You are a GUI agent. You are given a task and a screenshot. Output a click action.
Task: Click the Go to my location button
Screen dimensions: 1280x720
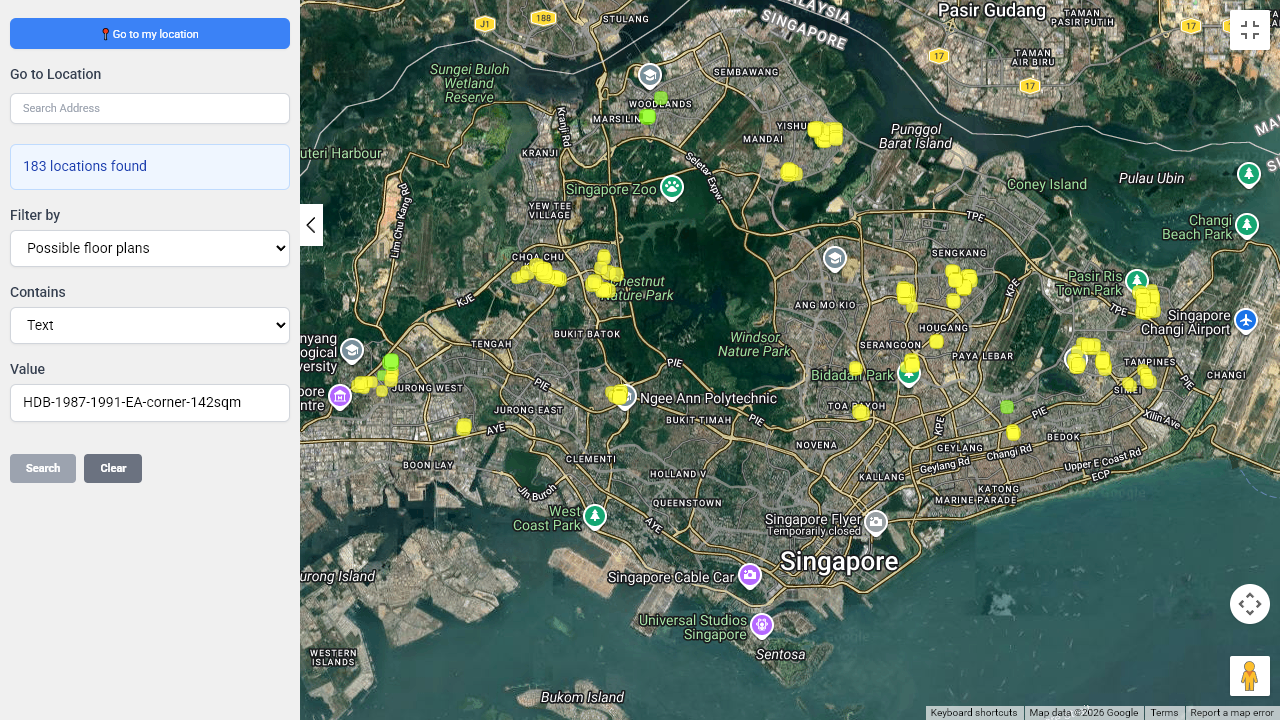tap(150, 34)
